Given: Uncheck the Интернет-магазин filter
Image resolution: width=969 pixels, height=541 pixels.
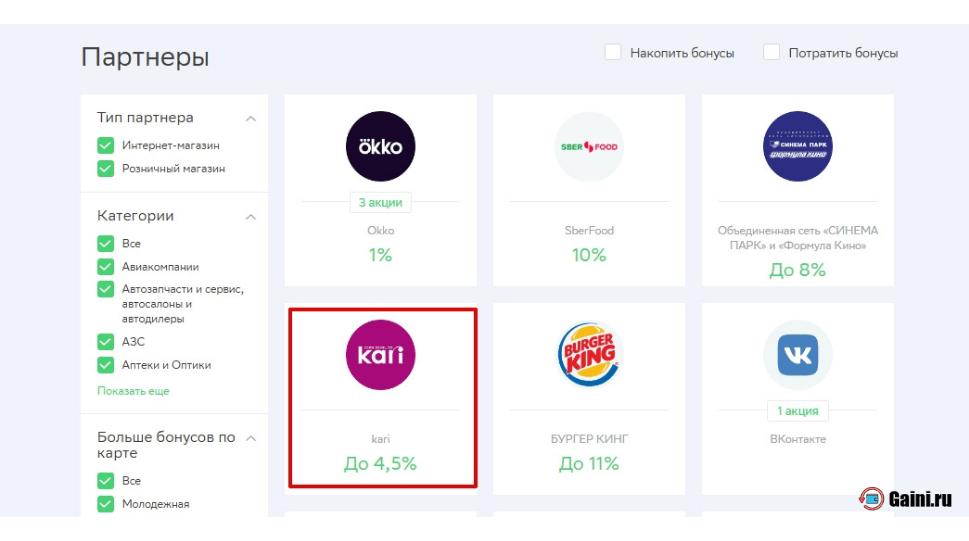Looking at the screenshot, I should [x=106, y=145].
